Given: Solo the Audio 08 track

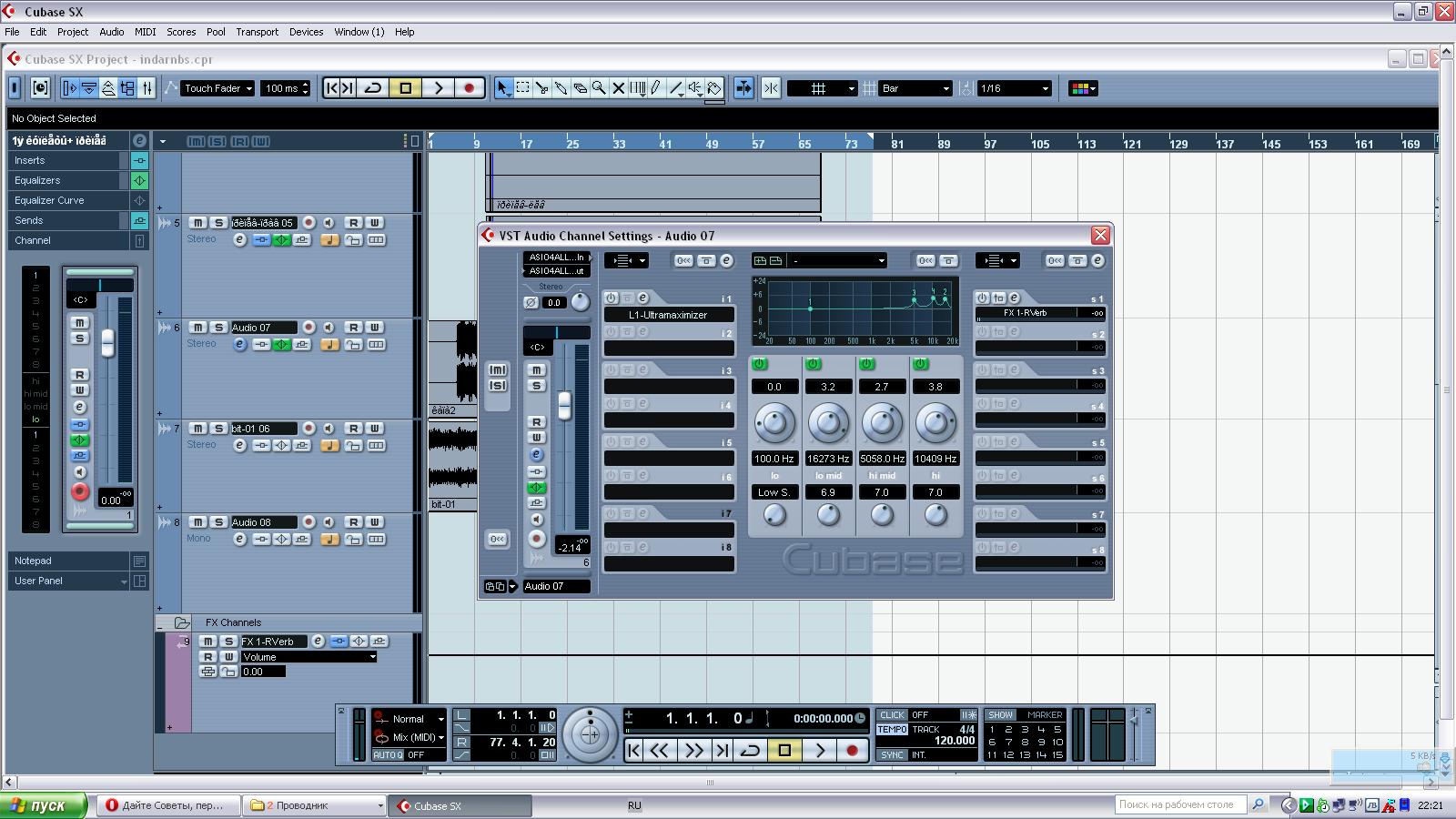Looking at the screenshot, I should coord(218,522).
